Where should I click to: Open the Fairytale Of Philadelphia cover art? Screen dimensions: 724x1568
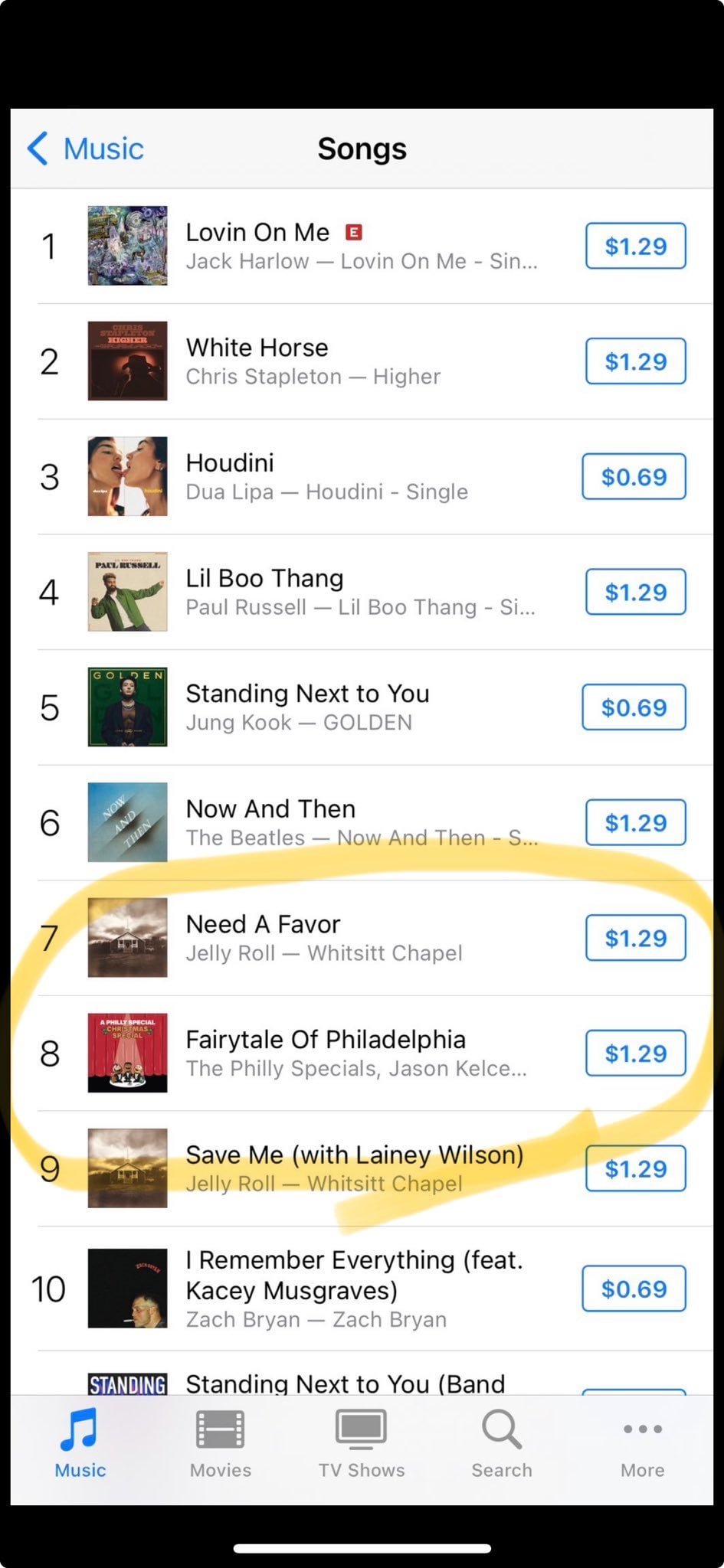[x=127, y=1053]
